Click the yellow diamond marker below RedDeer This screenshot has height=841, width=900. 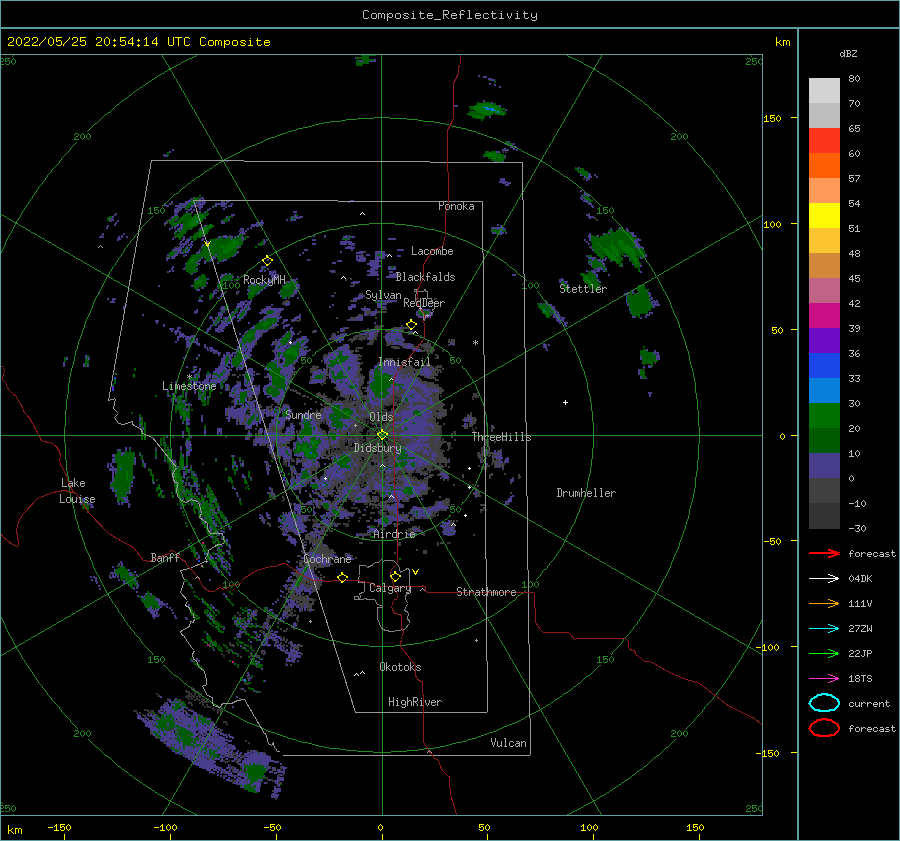[412, 325]
